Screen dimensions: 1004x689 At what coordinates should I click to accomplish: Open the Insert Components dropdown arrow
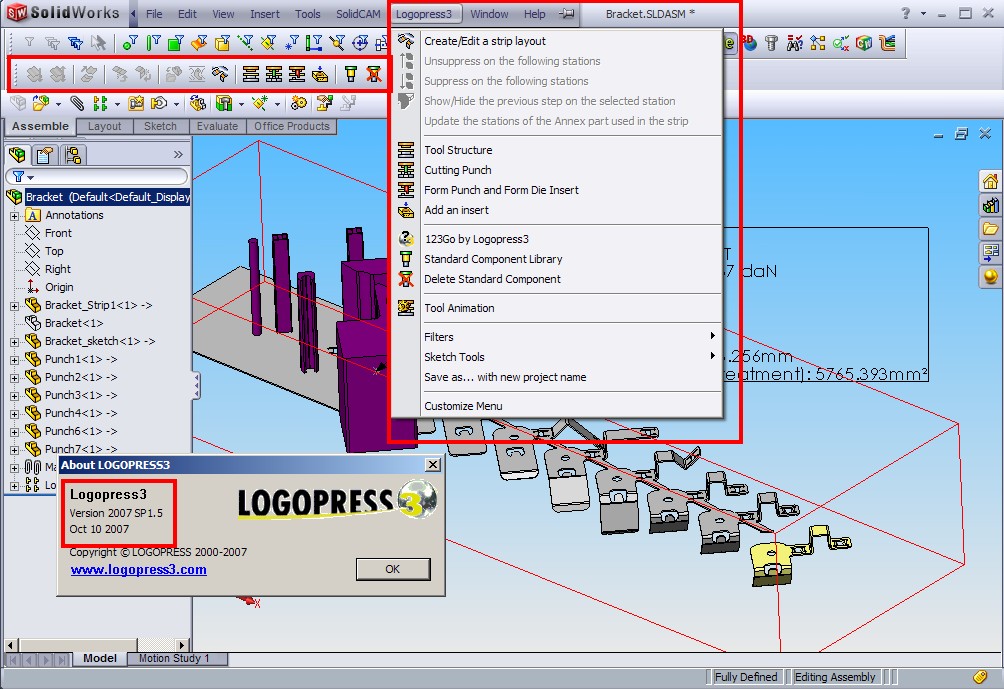(58, 104)
